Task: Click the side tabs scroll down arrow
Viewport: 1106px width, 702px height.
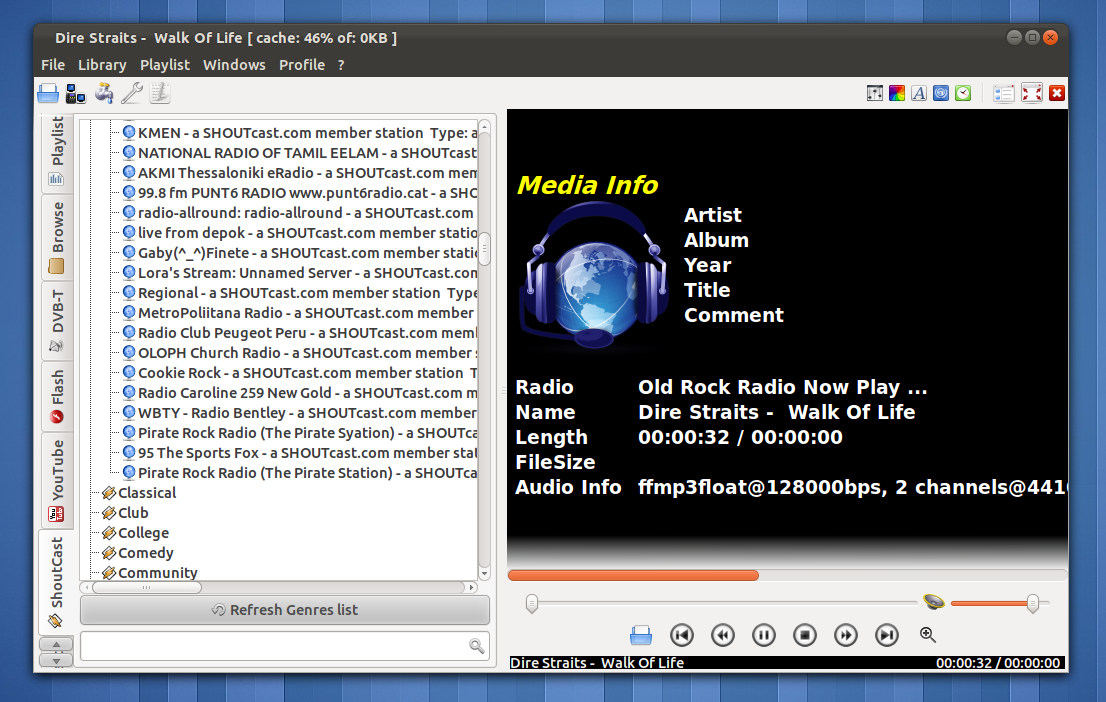Action: click(x=56, y=660)
